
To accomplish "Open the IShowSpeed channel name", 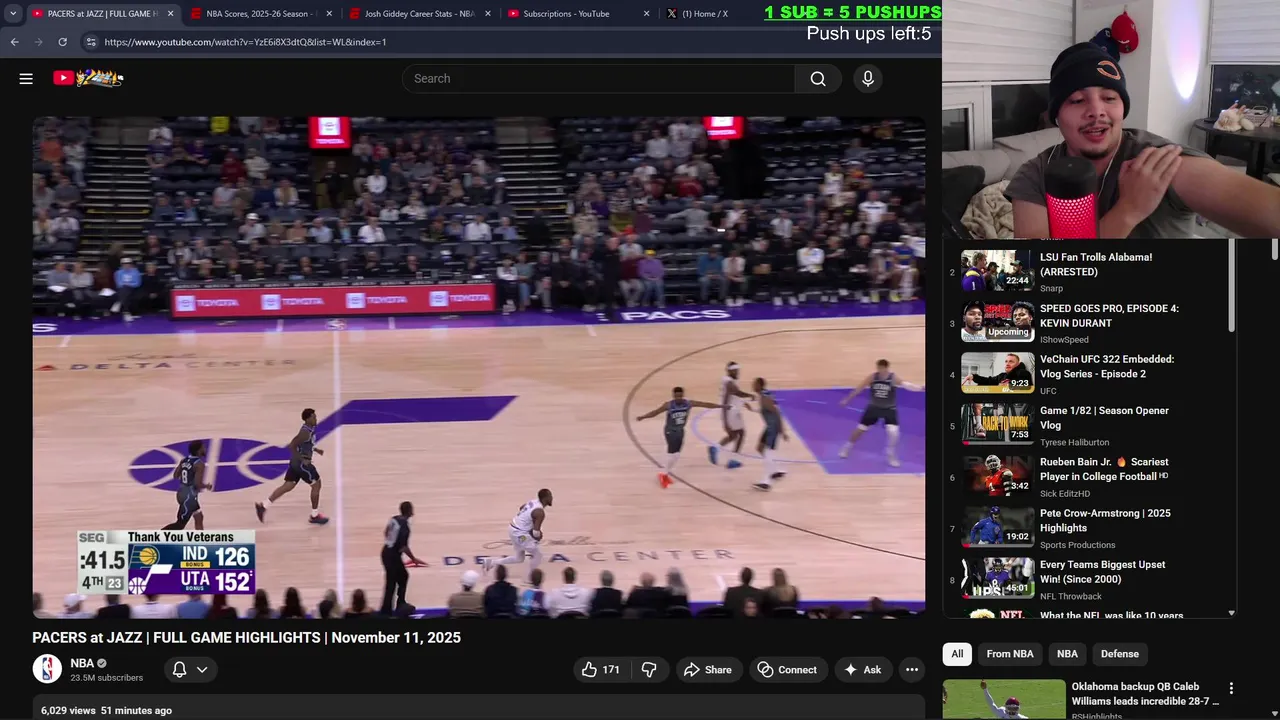I will click(x=1064, y=340).
